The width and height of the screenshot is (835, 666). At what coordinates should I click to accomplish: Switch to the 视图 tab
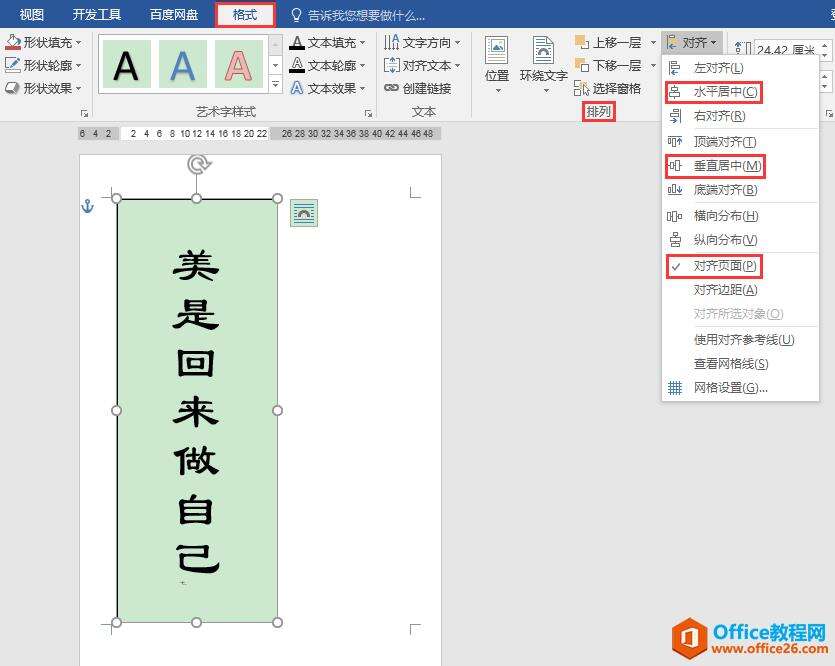click(x=31, y=14)
